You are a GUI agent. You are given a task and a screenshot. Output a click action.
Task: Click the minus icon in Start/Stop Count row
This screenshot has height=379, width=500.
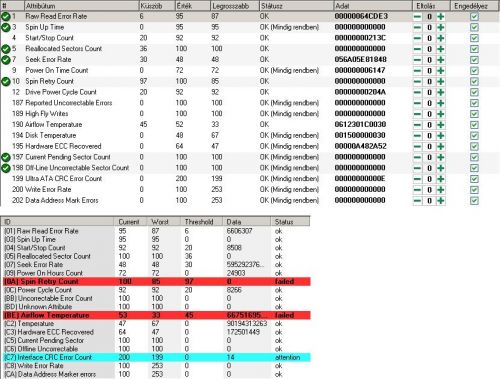coord(417,38)
